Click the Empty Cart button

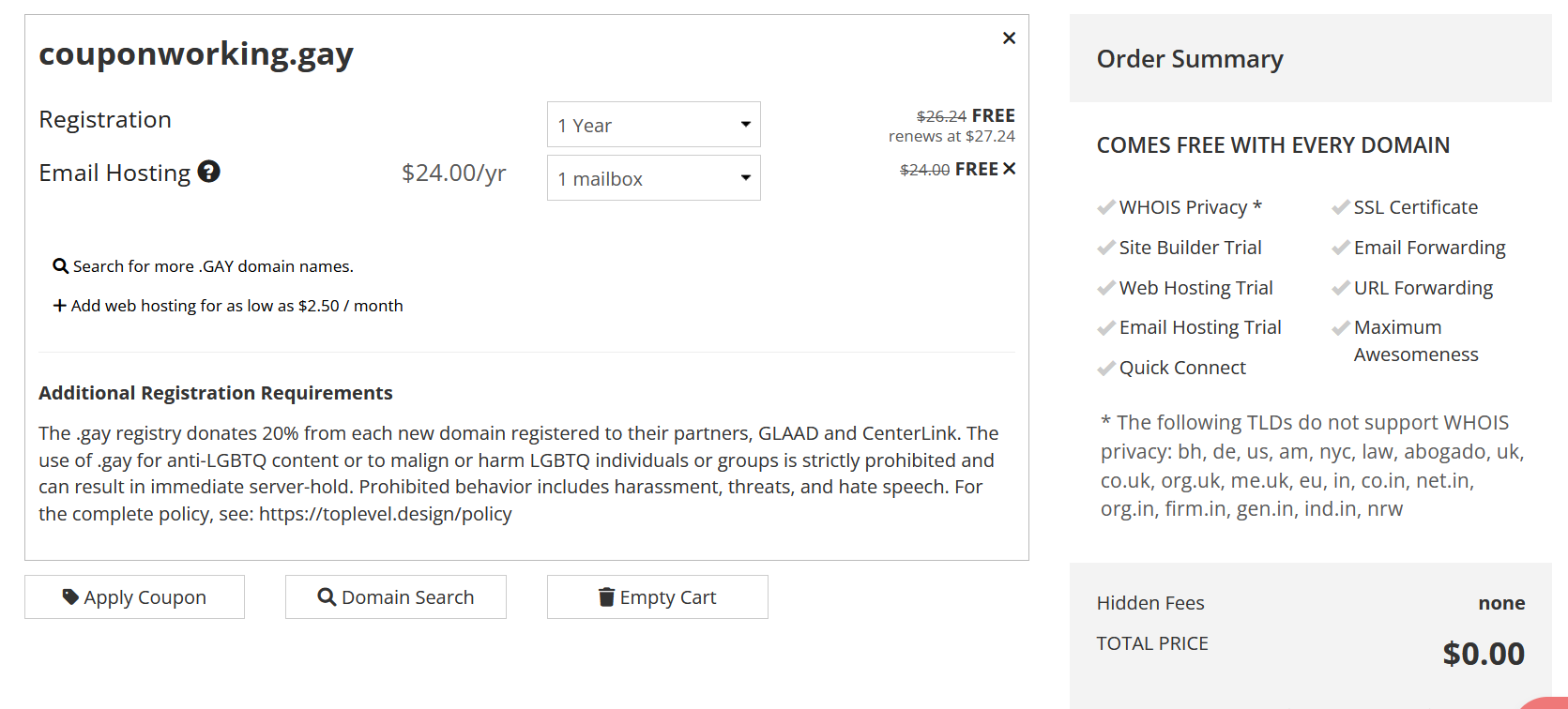(658, 596)
